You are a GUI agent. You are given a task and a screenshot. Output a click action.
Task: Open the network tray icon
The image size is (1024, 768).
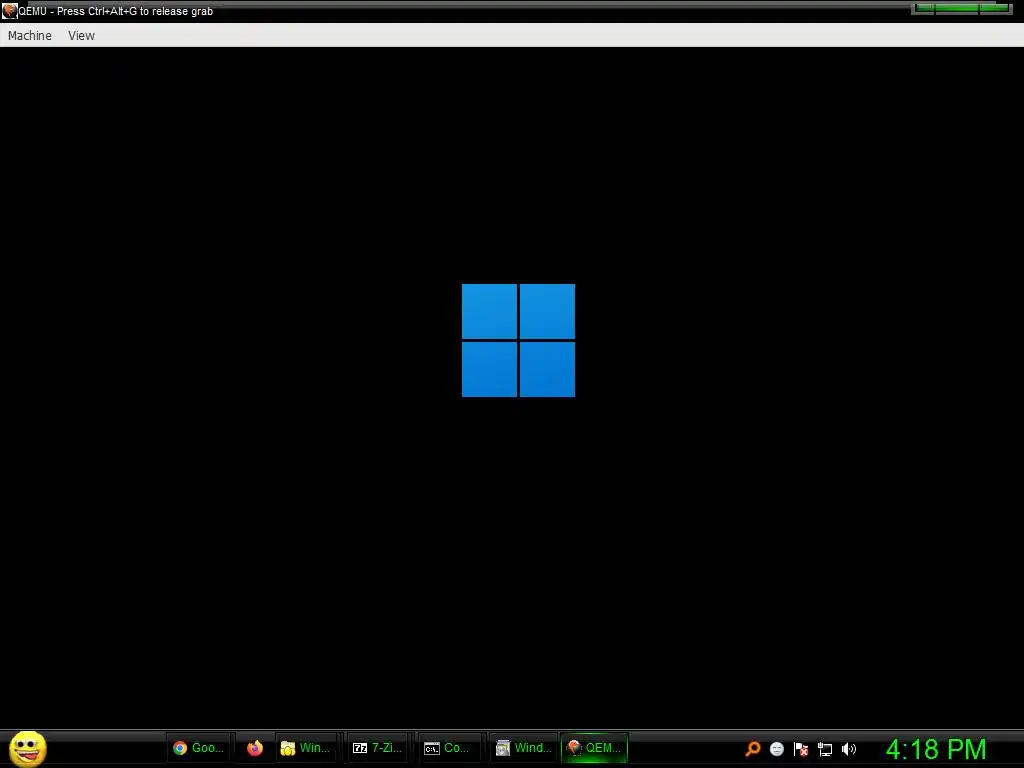[x=825, y=749]
